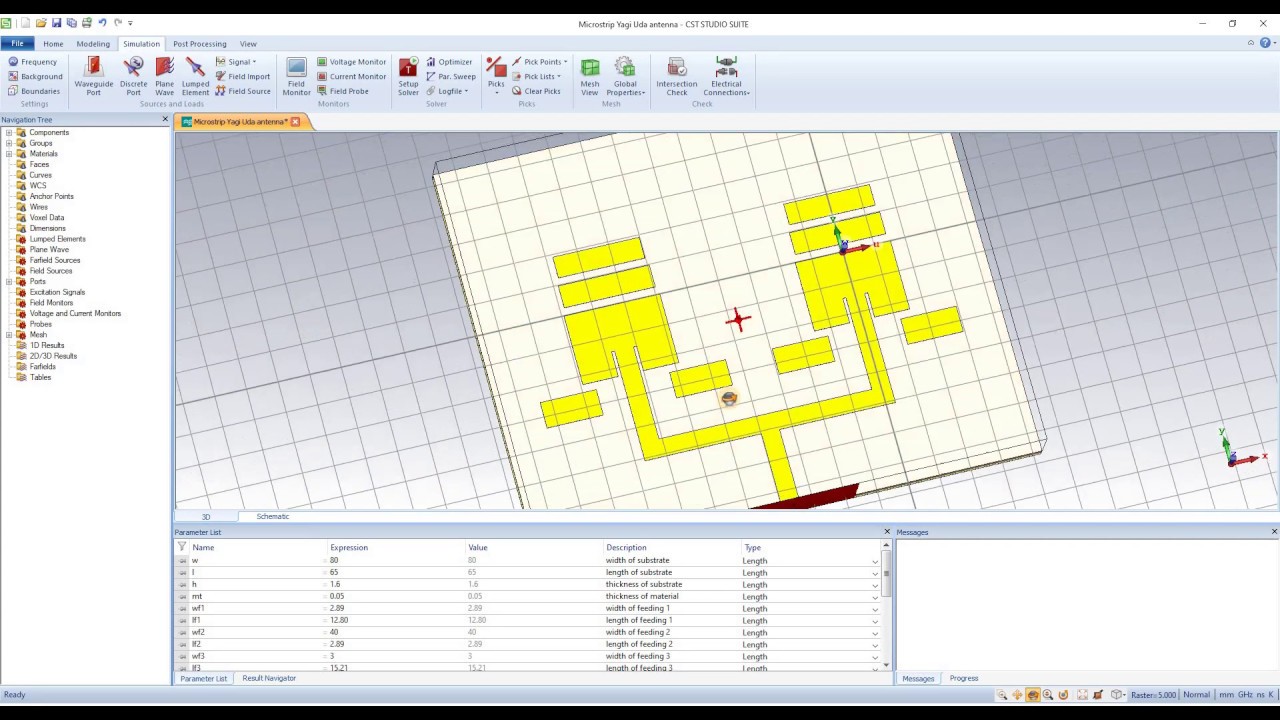Screen dimensions: 1280x720
Task: Add a Field Probe
Action: coord(343,91)
